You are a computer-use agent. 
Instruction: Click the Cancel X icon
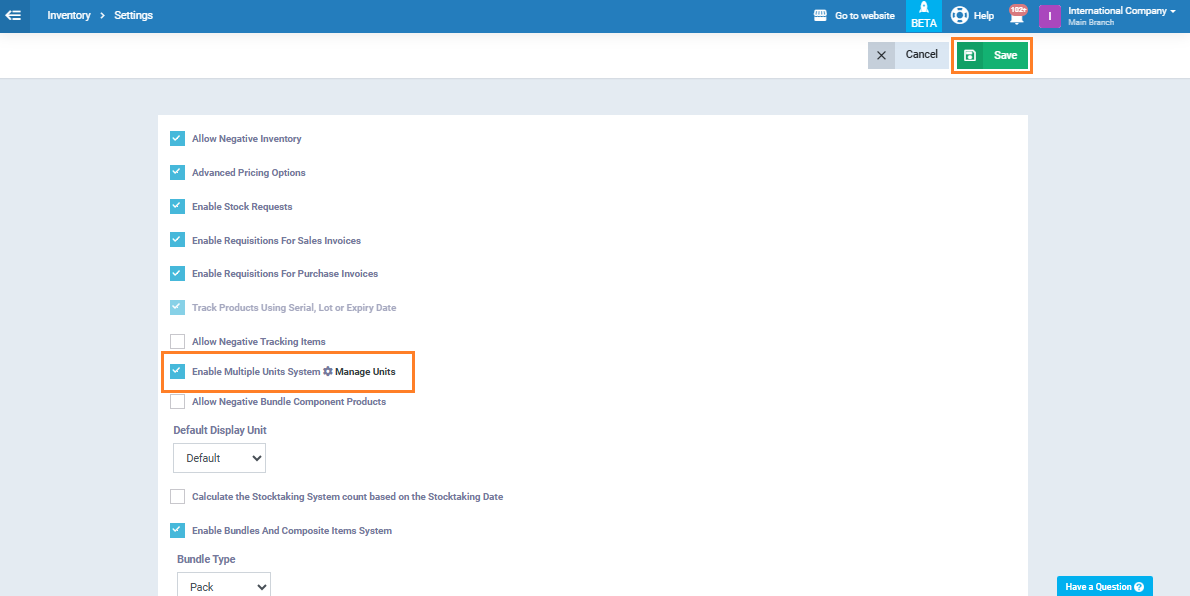pos(881,55)
